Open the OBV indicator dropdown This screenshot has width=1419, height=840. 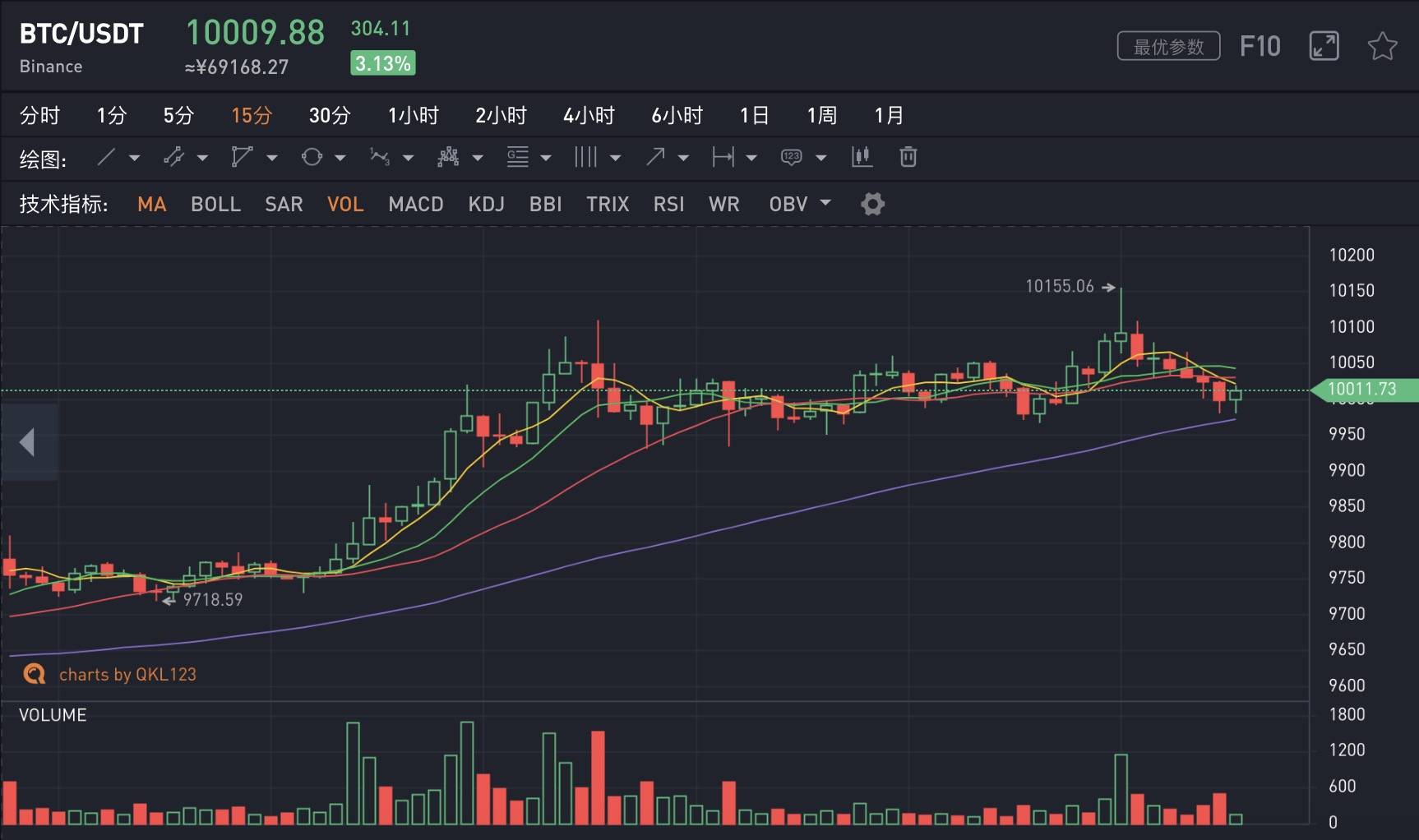(800, 204)
